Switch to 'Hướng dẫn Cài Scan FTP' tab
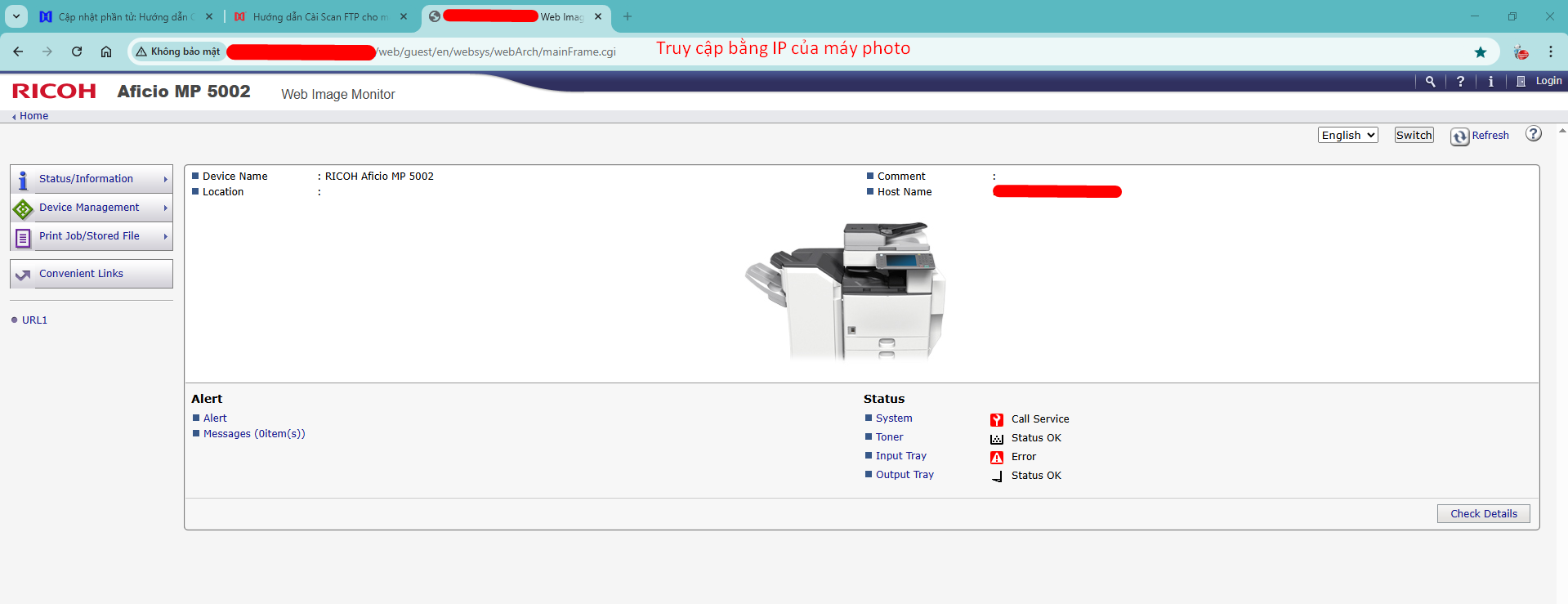The height and width of the screenshot is (604, 1568). [320, 17]
